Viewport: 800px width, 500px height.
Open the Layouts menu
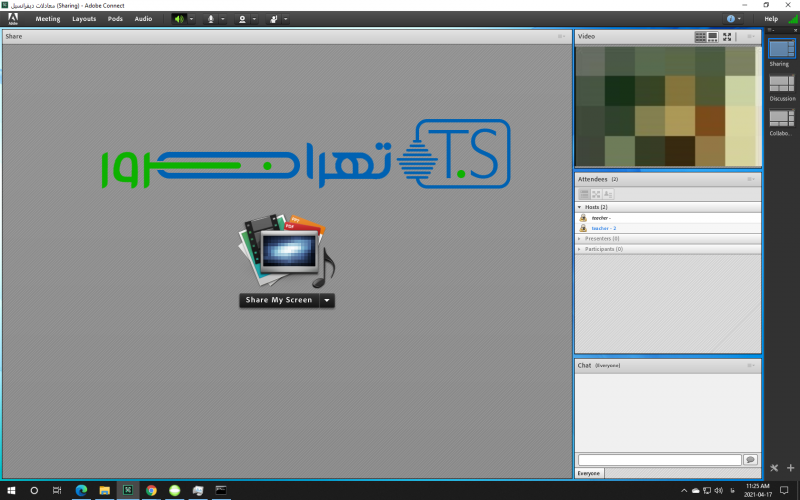tap(84, 19)
